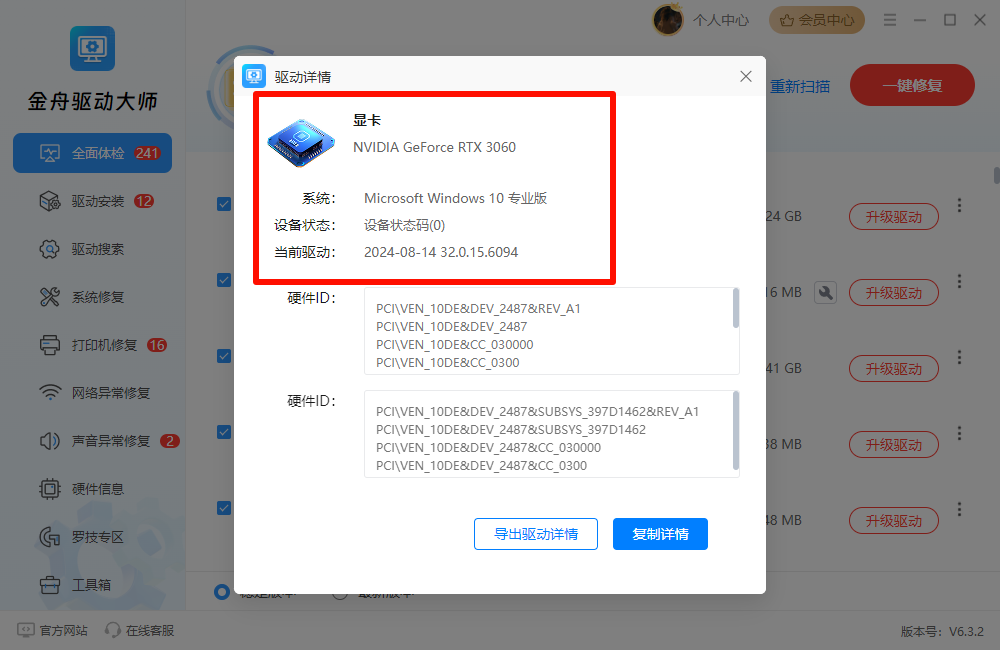1000x650 pixels.
Task: Click the hardware ID PCI\VEN_10DE&DEV_2487&REV_A1
Action: [x=478, y=309]
